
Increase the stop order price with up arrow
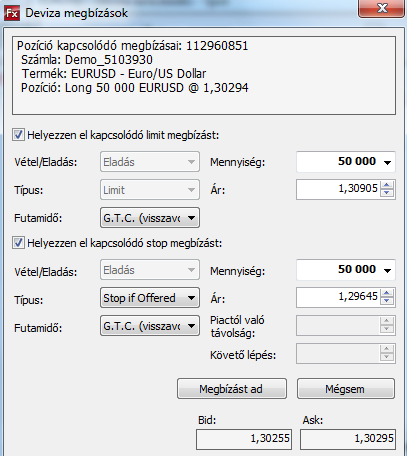pos(387,293)
